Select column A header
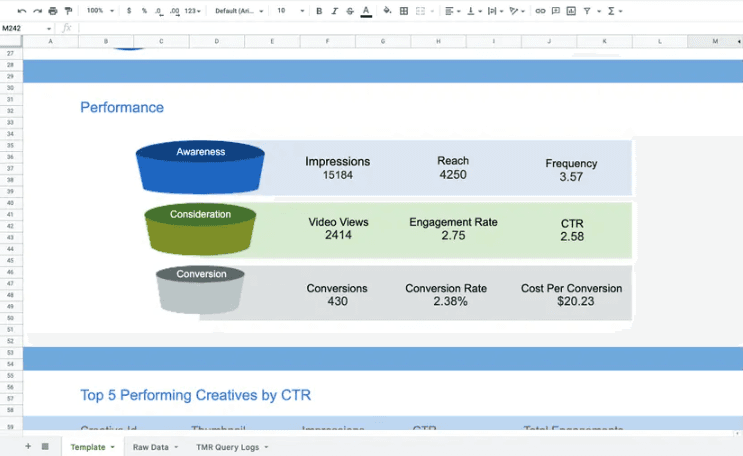The height and width of the screenshot is (456, 743). (50, 41)
